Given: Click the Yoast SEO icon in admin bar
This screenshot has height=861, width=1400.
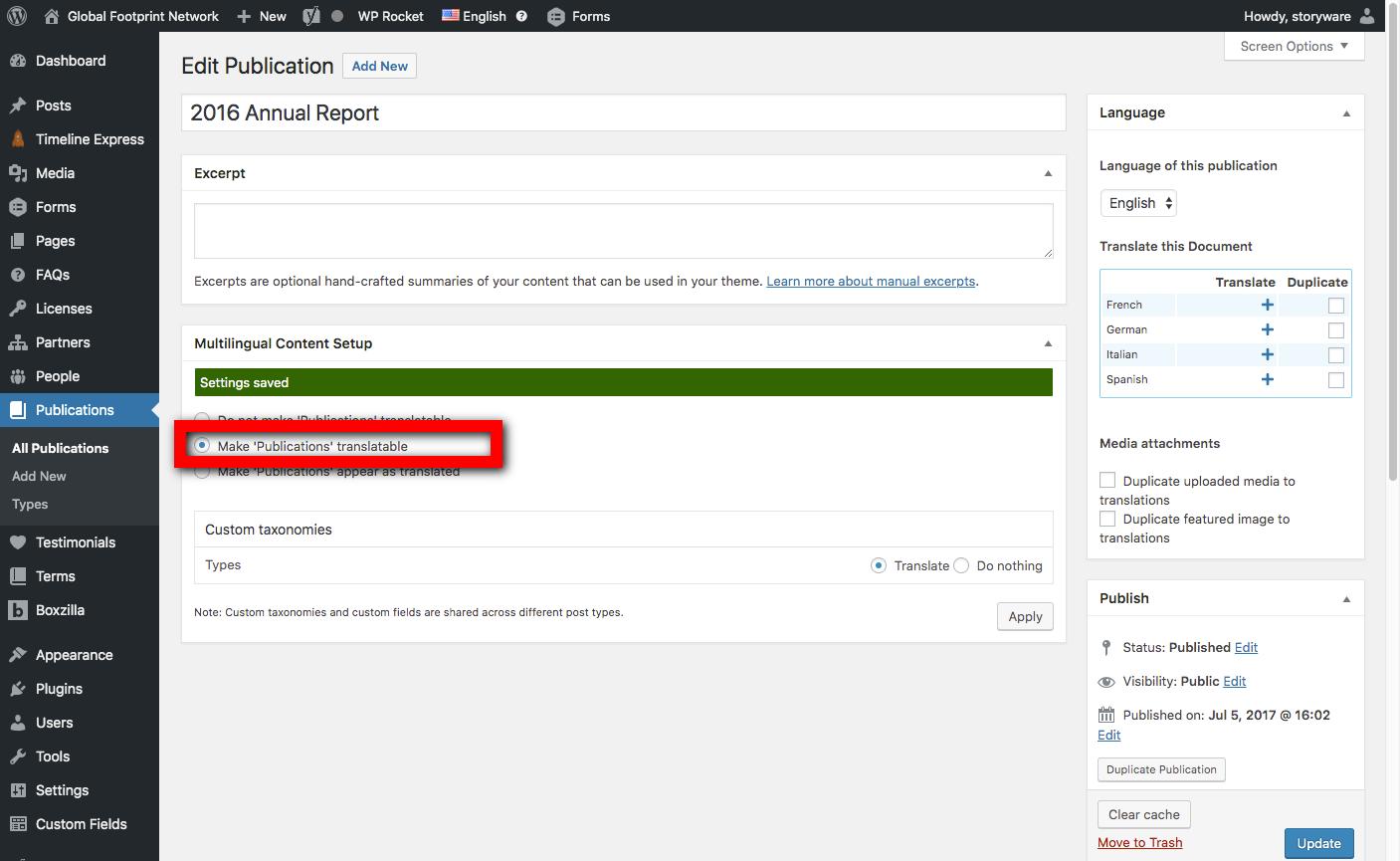Looking at the screenshot, I should pos(311,16).
